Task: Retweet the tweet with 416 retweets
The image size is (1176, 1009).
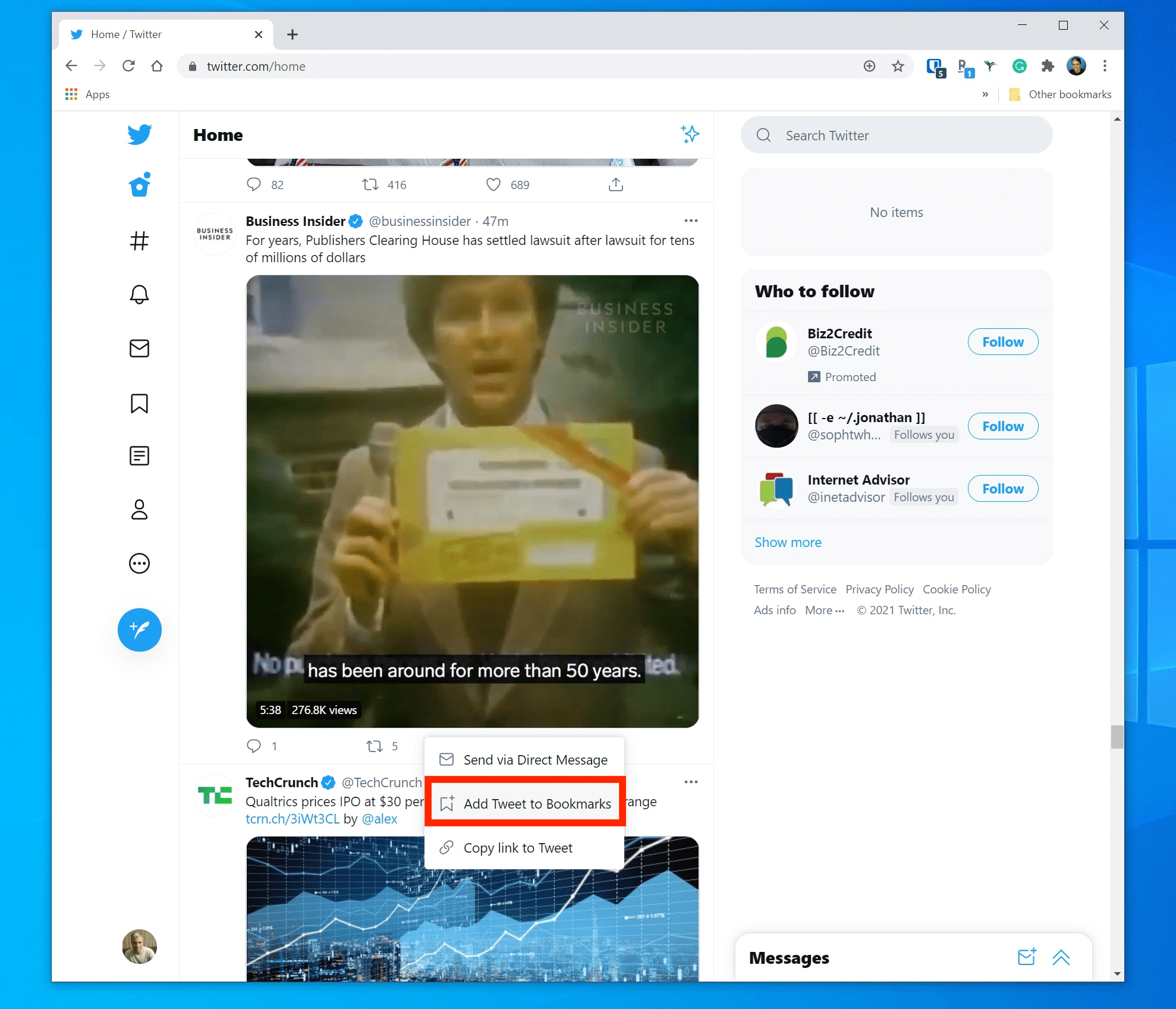Action: [370, 184]
